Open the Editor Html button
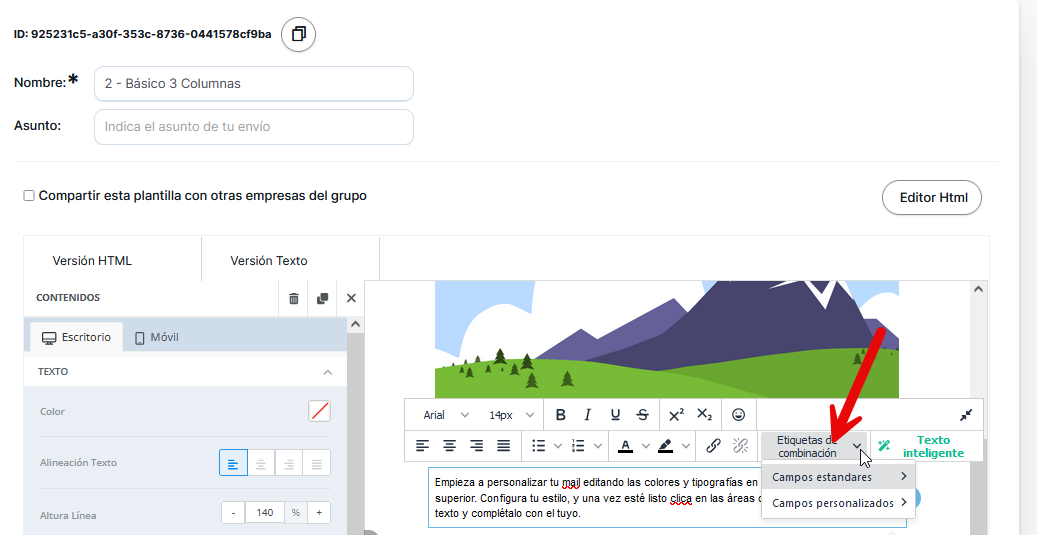 [x=932, y=198]
